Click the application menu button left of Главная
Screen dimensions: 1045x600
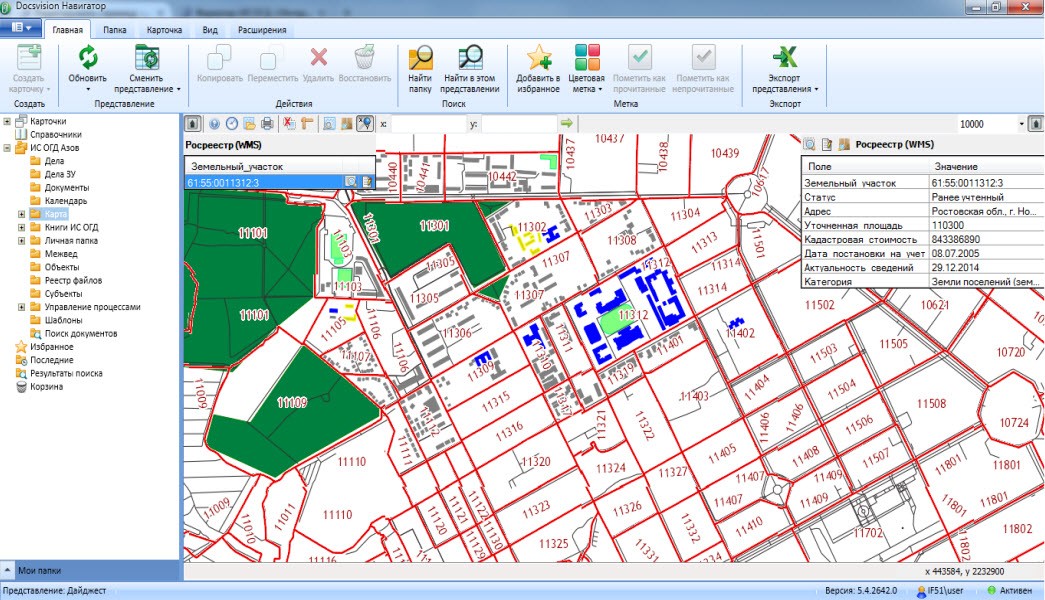coord(21,27)
